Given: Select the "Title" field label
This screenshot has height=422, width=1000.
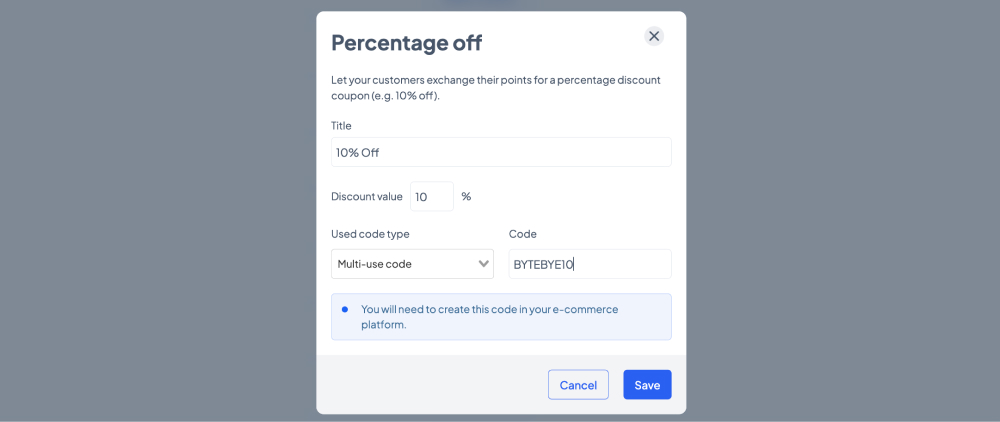Looking at the screenshot, I should 341,126.
